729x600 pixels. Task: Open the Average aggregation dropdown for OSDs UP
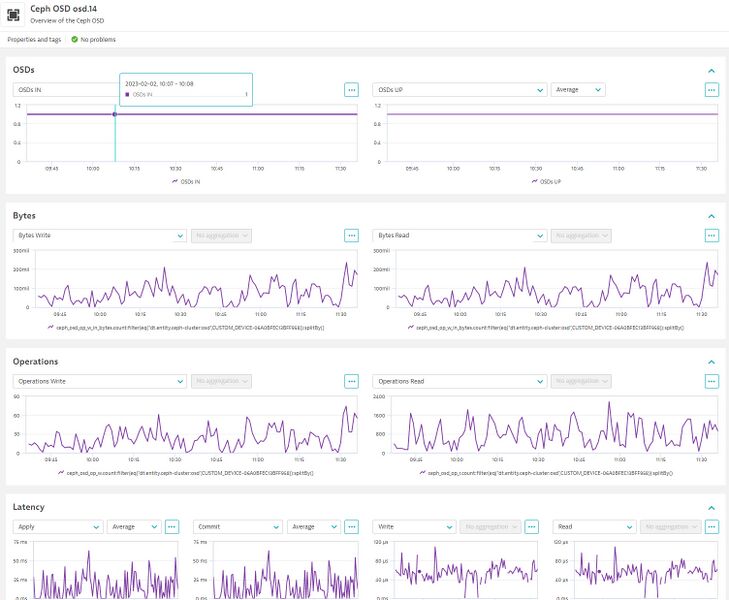point(578,89)
